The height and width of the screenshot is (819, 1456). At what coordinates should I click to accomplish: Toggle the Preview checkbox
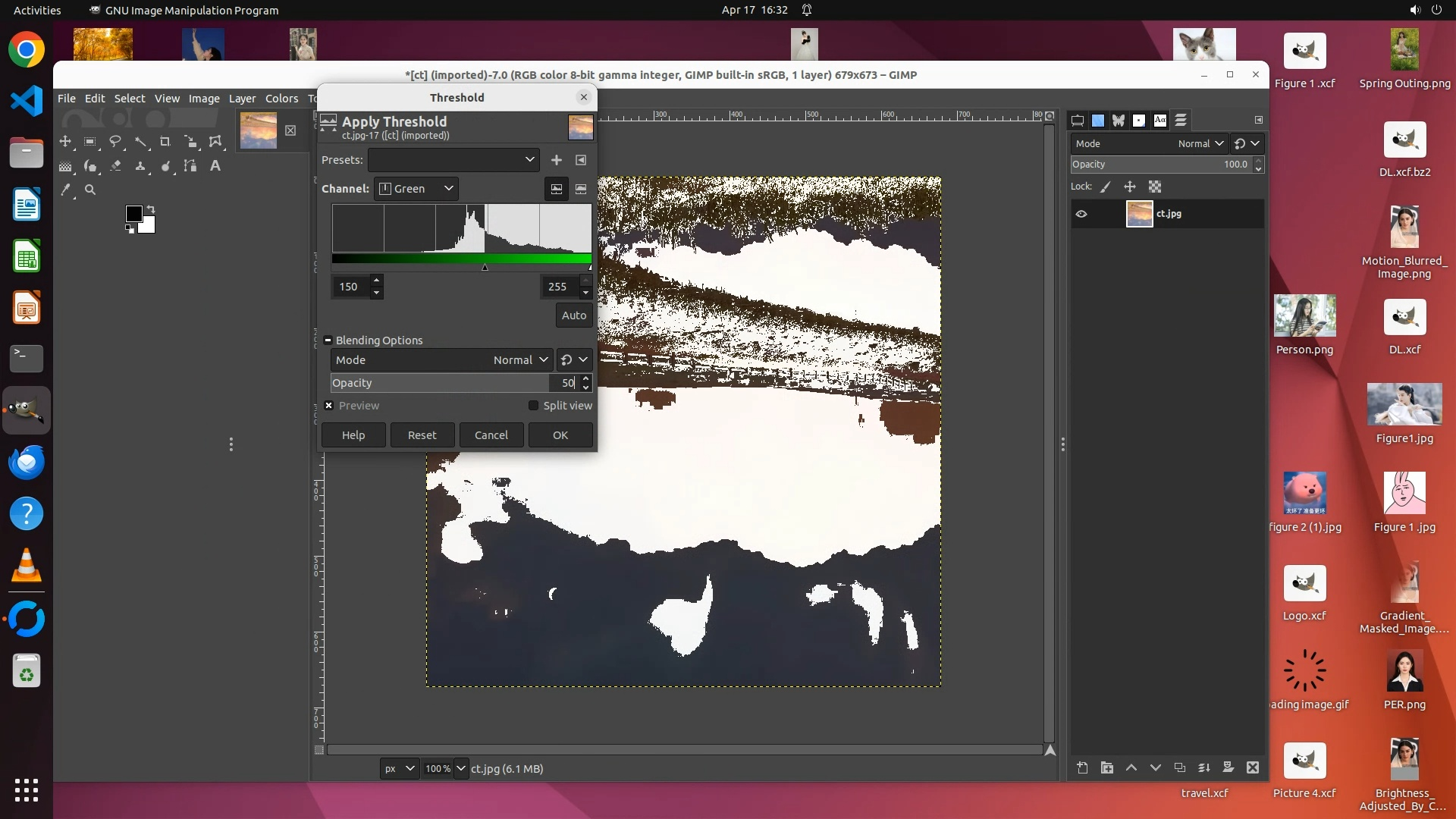pos(329,406)
